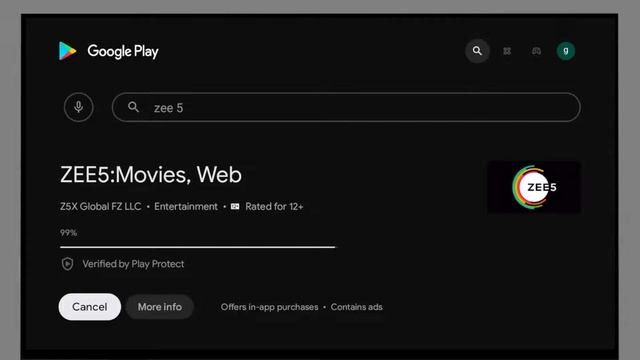The image size is (640, 360).
Task: Open the ZEE5 app logo thumbnail
Action: pyautogui.click(x=534, y=187)
